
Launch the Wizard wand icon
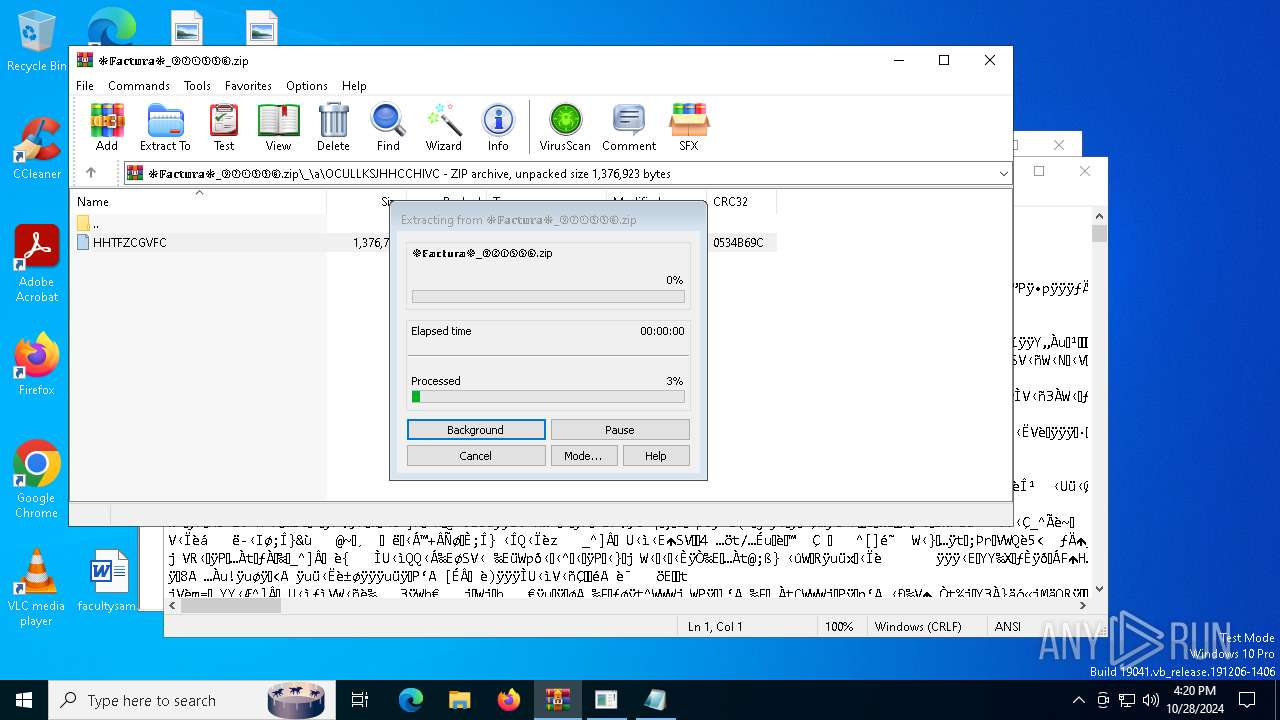pos(443,127)
